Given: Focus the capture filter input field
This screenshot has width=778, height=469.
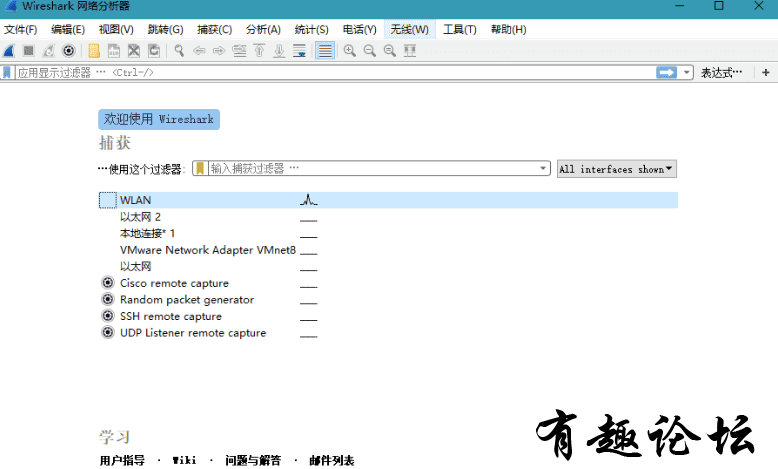Looking at the screenshot, I should point(373,168).
